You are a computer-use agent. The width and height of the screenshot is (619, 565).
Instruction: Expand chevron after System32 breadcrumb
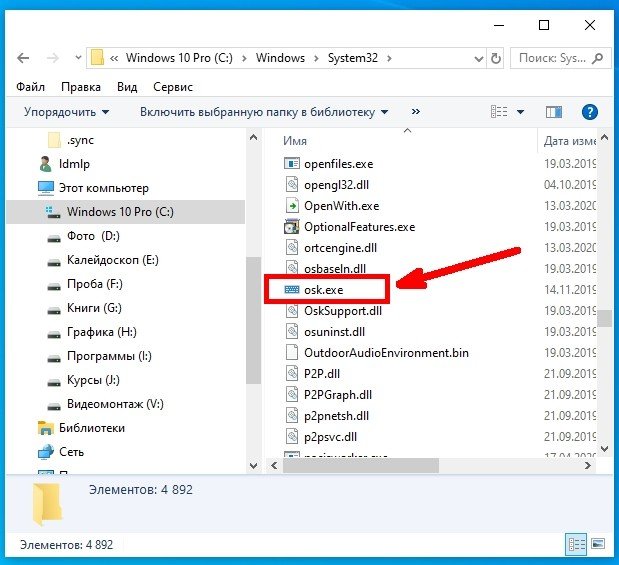click(389, 58)
